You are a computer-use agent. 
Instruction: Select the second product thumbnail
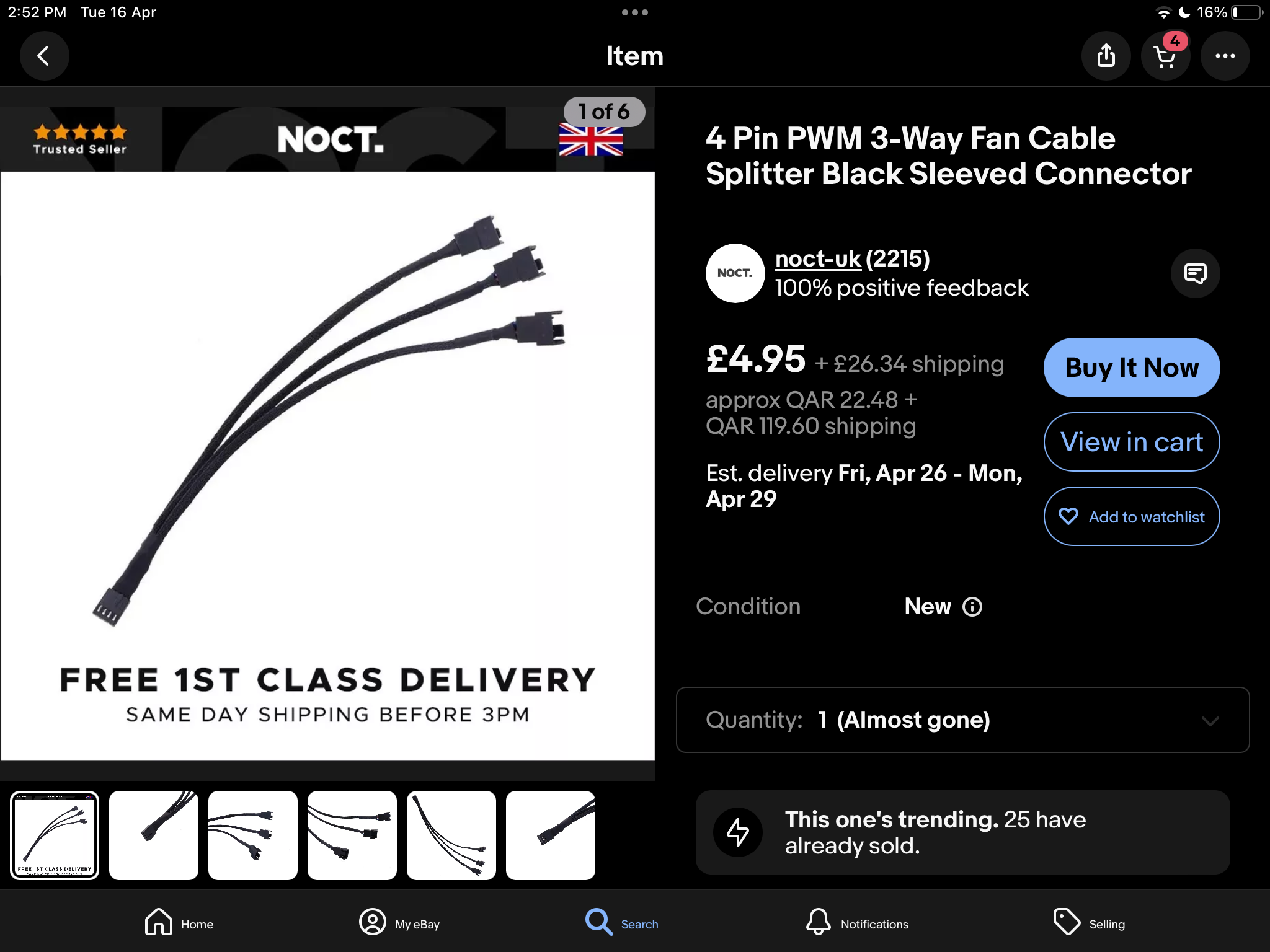click(x=154, y=835)
